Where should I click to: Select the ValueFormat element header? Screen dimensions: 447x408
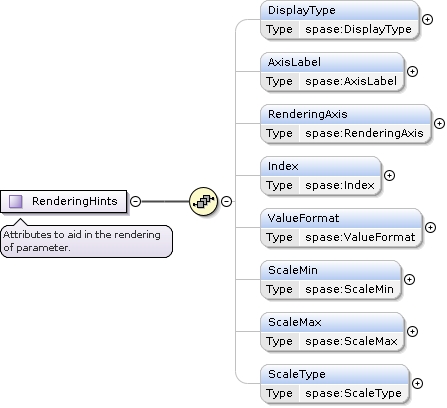click(x=341, y=218)
